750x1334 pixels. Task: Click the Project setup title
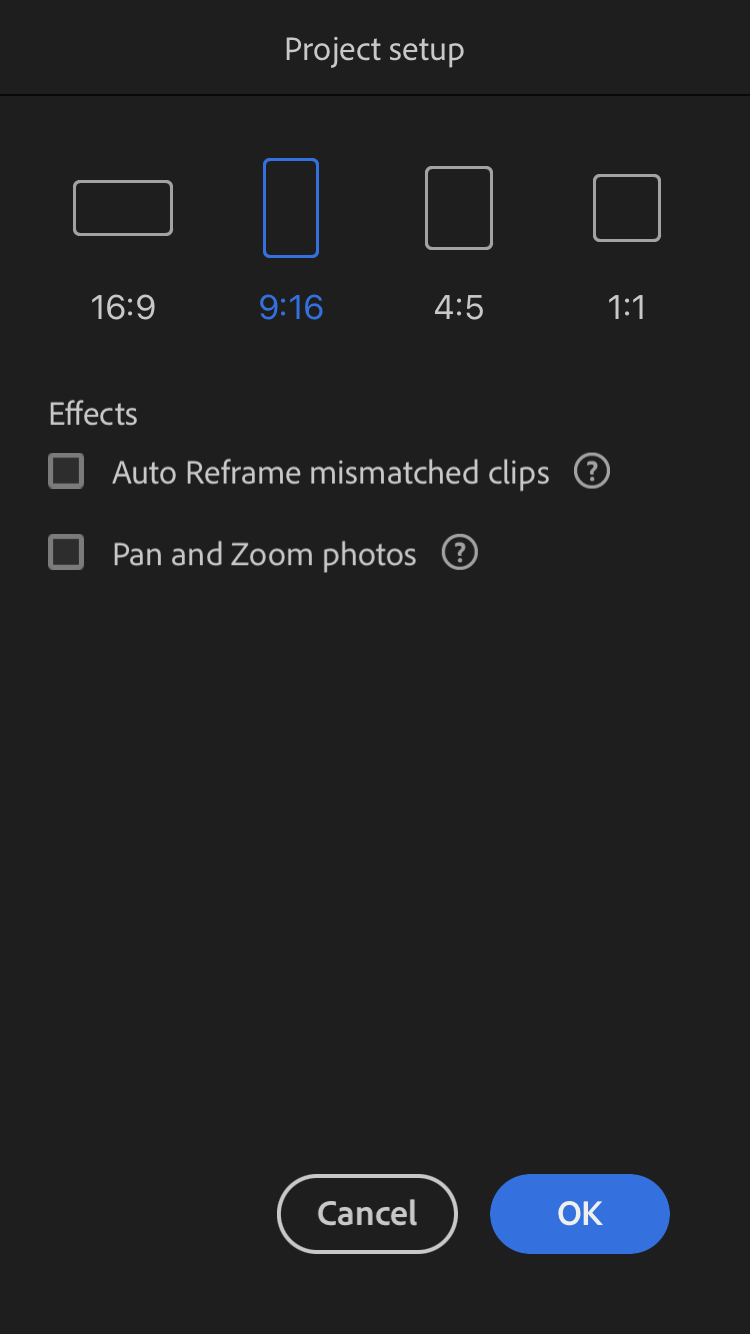click(374, 49)
